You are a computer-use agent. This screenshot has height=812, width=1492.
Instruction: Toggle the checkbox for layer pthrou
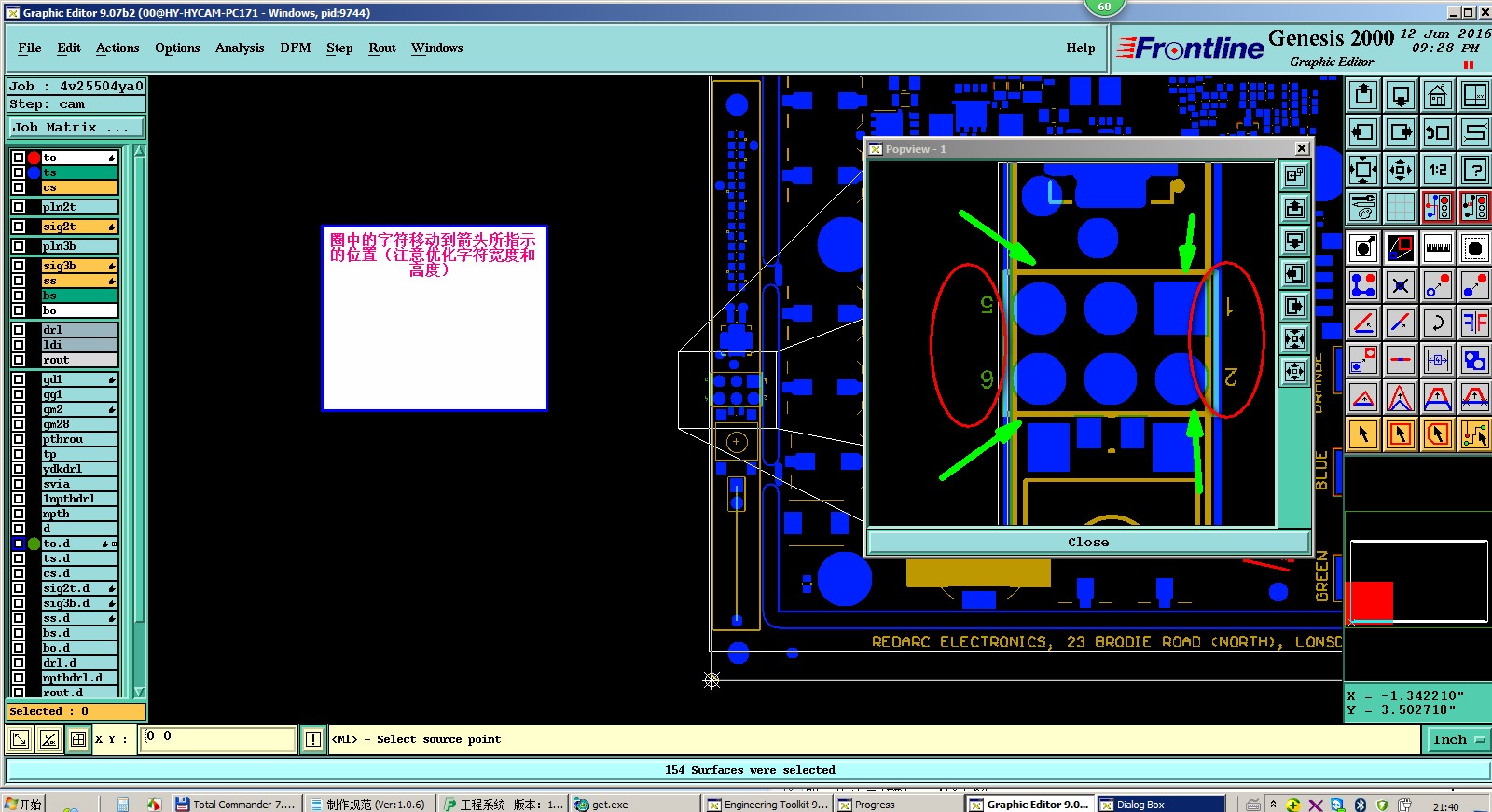point(19,439)
